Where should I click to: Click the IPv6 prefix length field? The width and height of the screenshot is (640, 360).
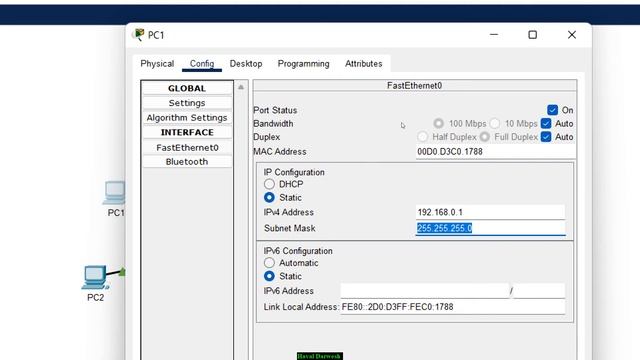coord(539,291)
